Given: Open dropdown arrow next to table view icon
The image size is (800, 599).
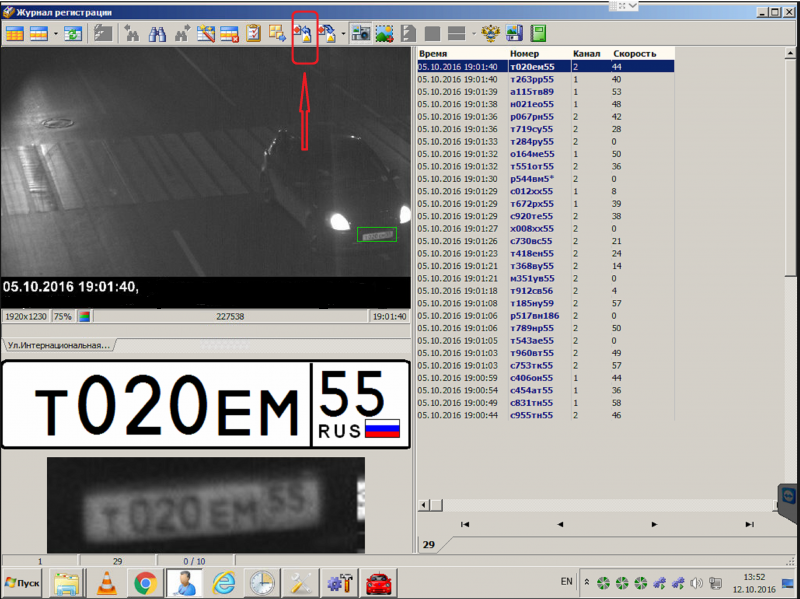Looking at the screenshot, I should pyautogui.click(x=55, y=33).
